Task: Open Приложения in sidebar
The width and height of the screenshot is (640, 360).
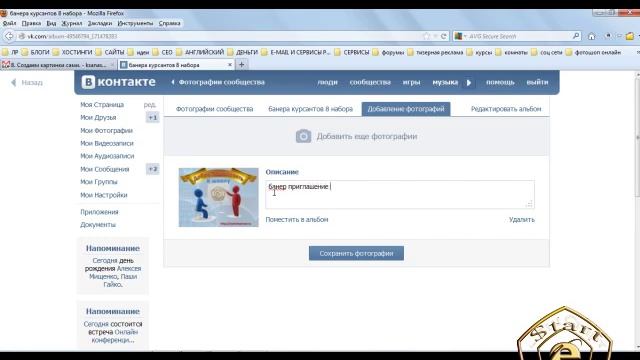Action: click(99, 212)
